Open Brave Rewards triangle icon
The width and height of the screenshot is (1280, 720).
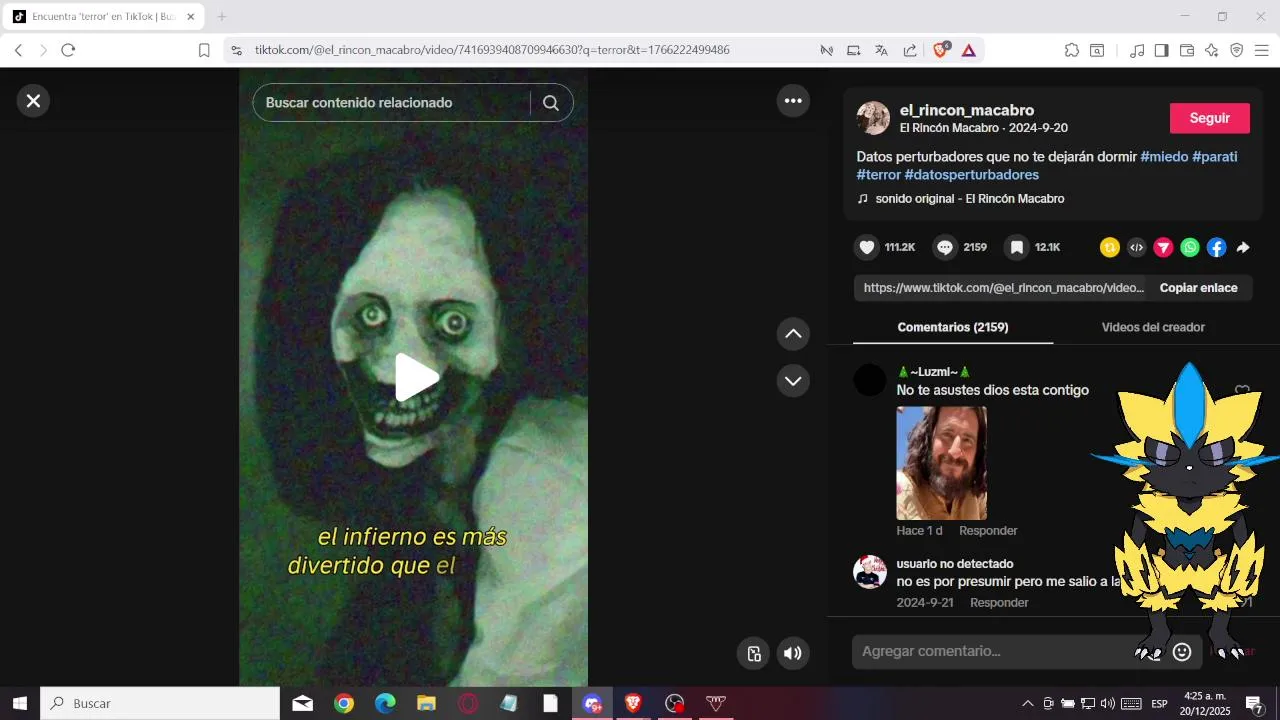pos(968,50)
